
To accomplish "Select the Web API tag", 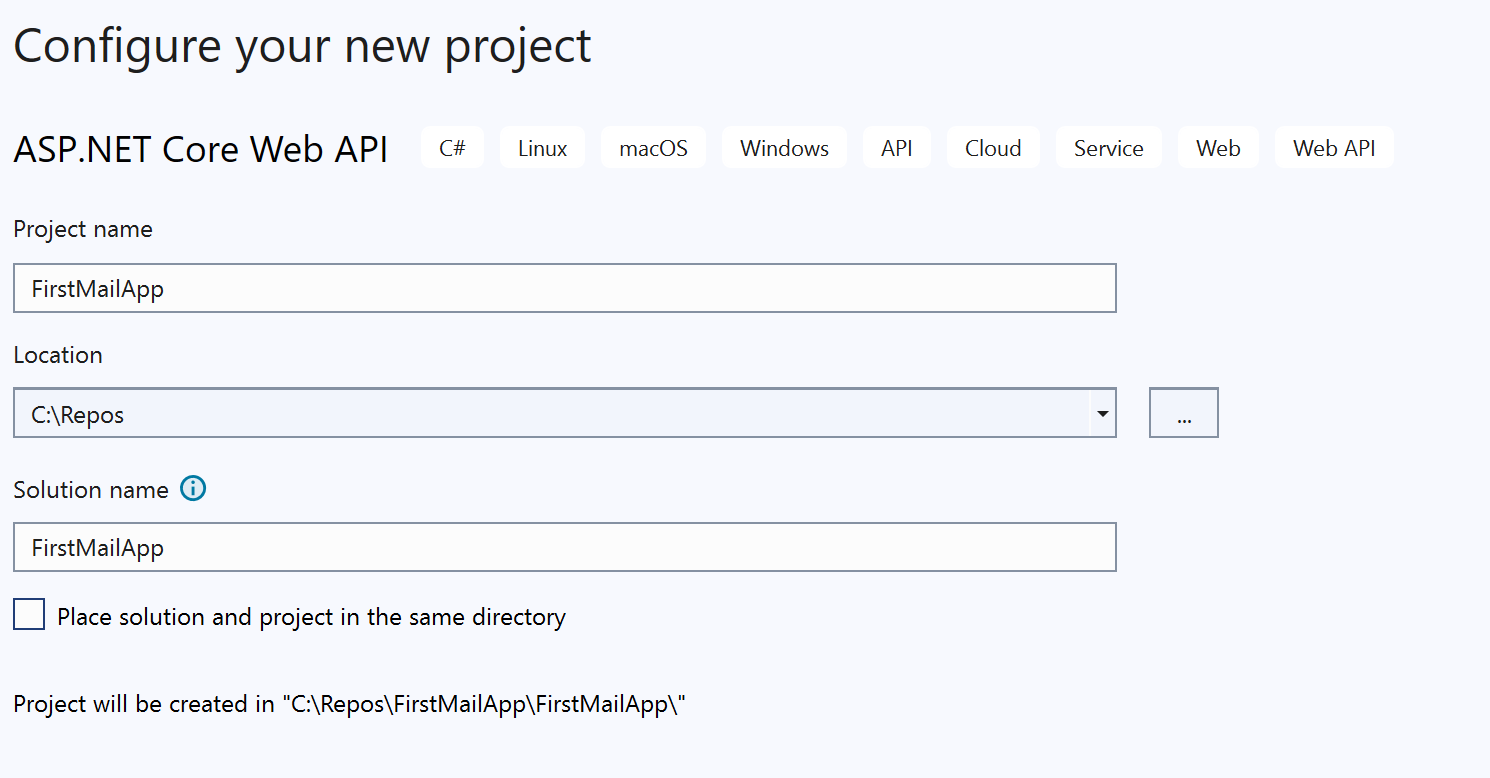I will 1333,148.
